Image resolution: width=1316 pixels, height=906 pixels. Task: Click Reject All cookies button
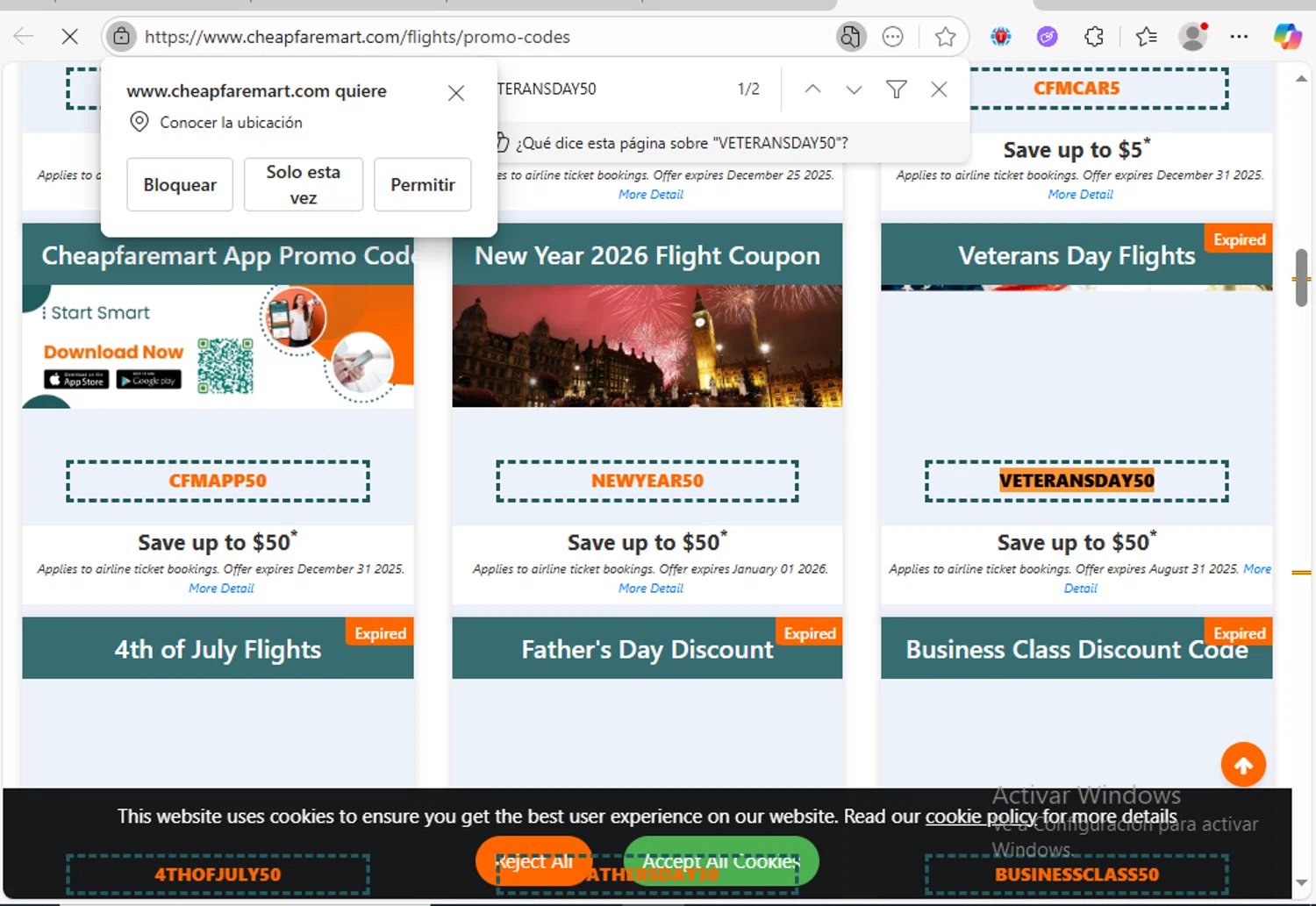[x=534, y=861]
